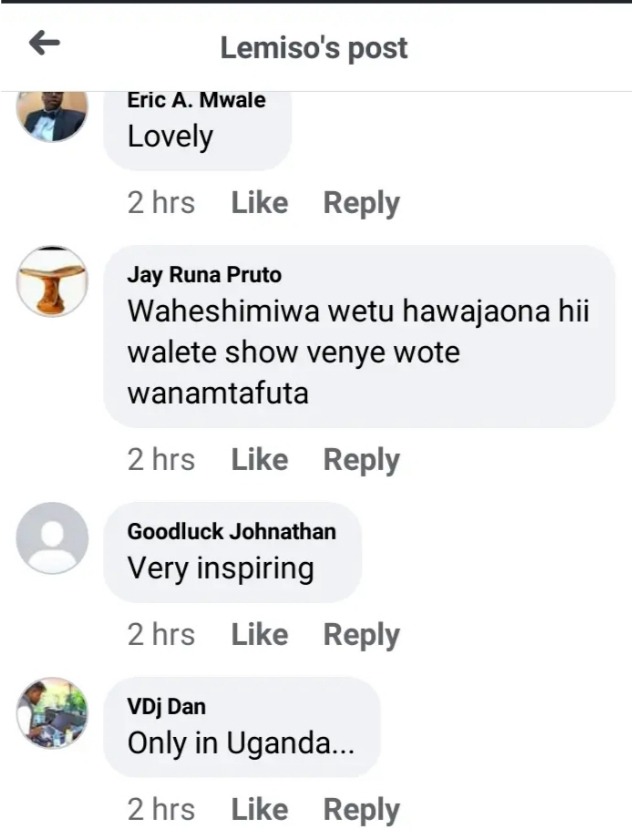Image resolution: width=632 pixels, height=835 pixels.
Task: Reply to Goodluck Johnathan's comment
Action: [362, 636]
